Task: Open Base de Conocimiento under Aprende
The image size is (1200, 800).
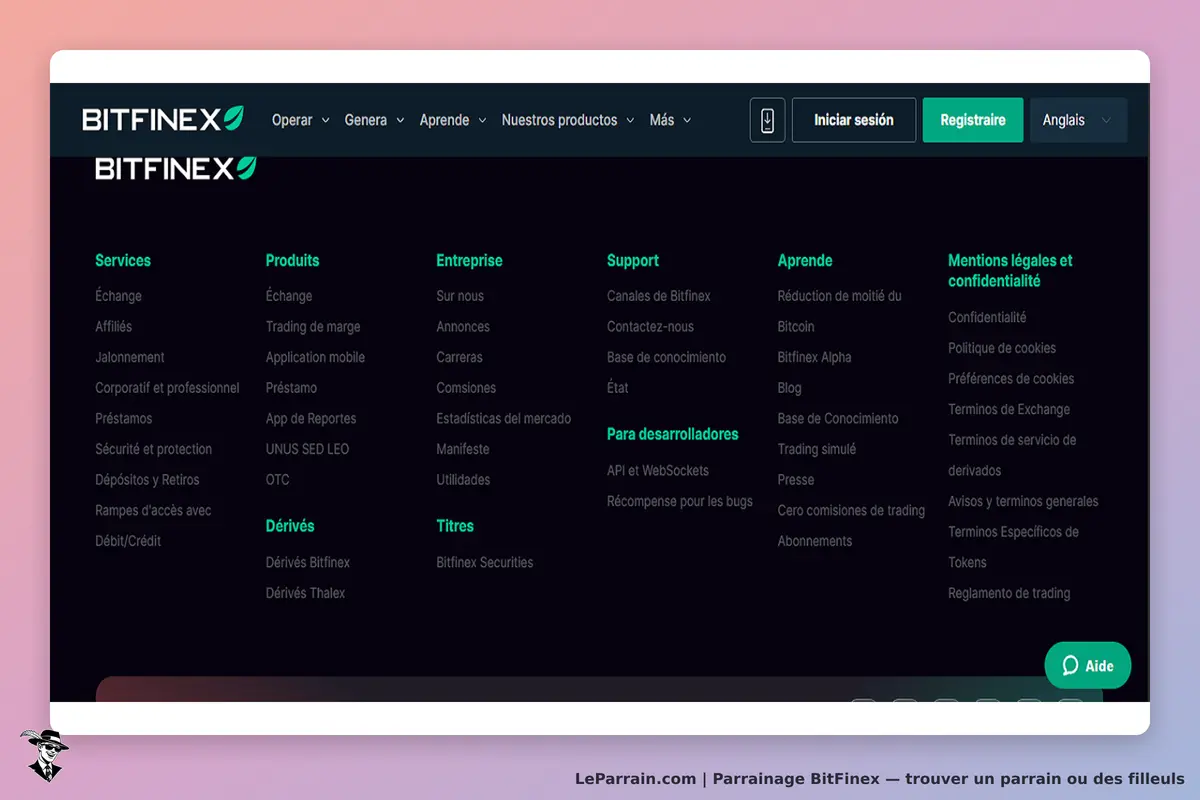Action: tap(838, 419)
